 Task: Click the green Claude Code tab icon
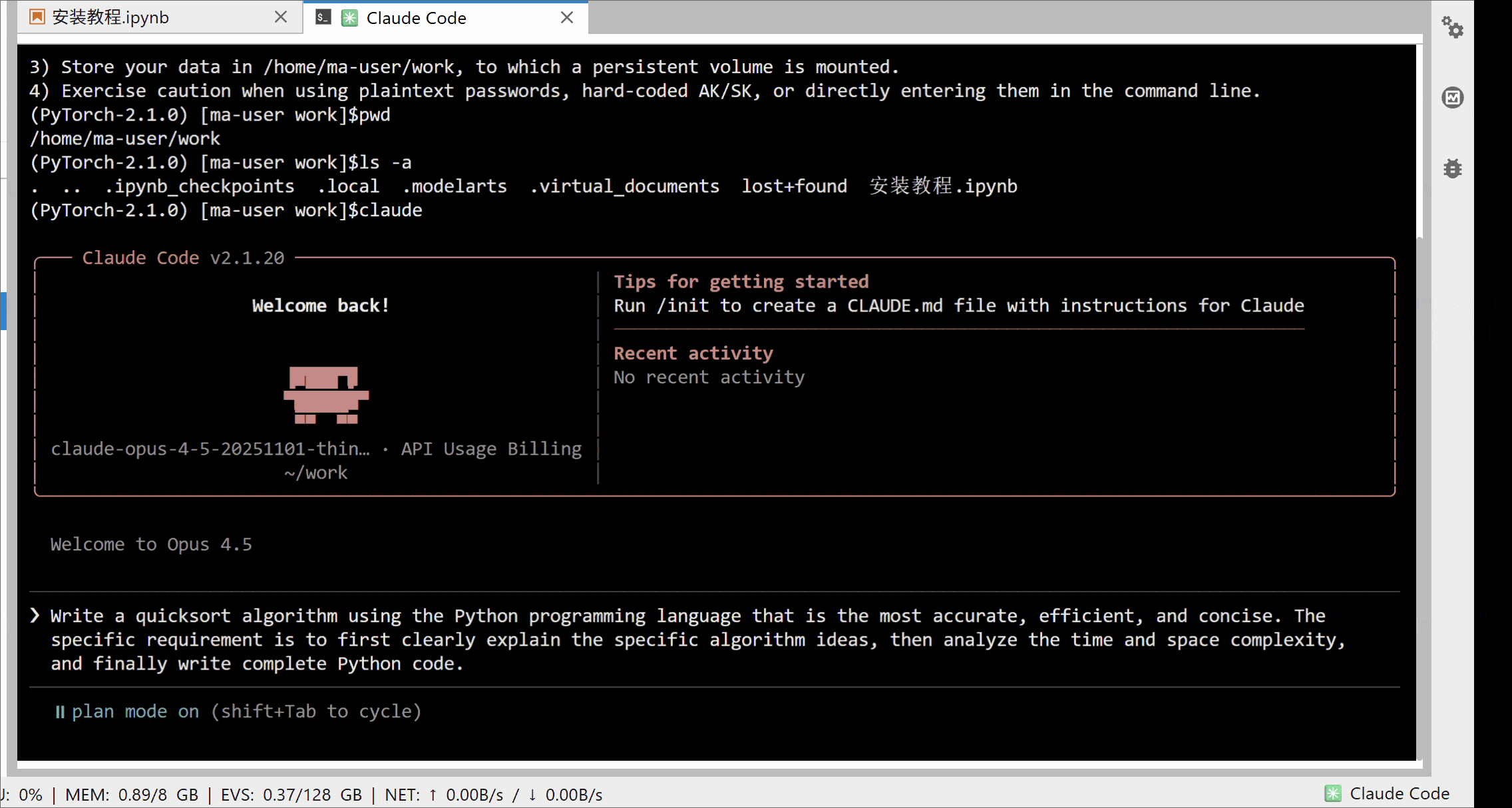[350, 18]
